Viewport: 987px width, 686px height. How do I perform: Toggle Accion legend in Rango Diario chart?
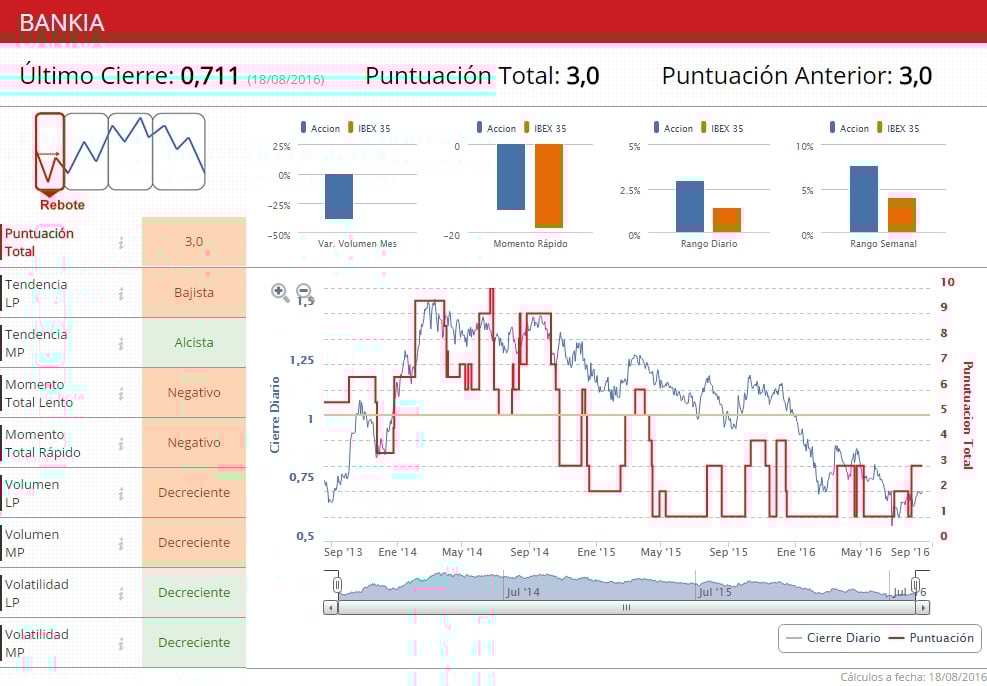pyautogui.click(x=674, y=128)
